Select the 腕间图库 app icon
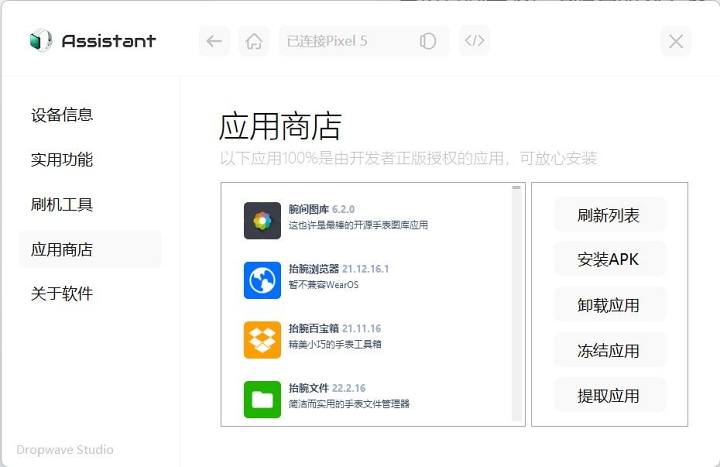 [x=262, y=220]
